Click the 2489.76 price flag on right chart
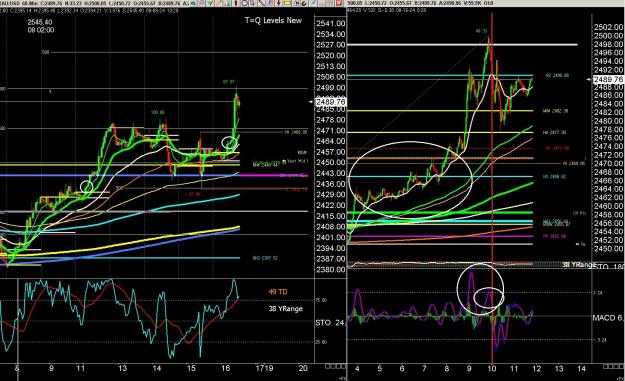The image size is (625, 381). pos(608,80)
